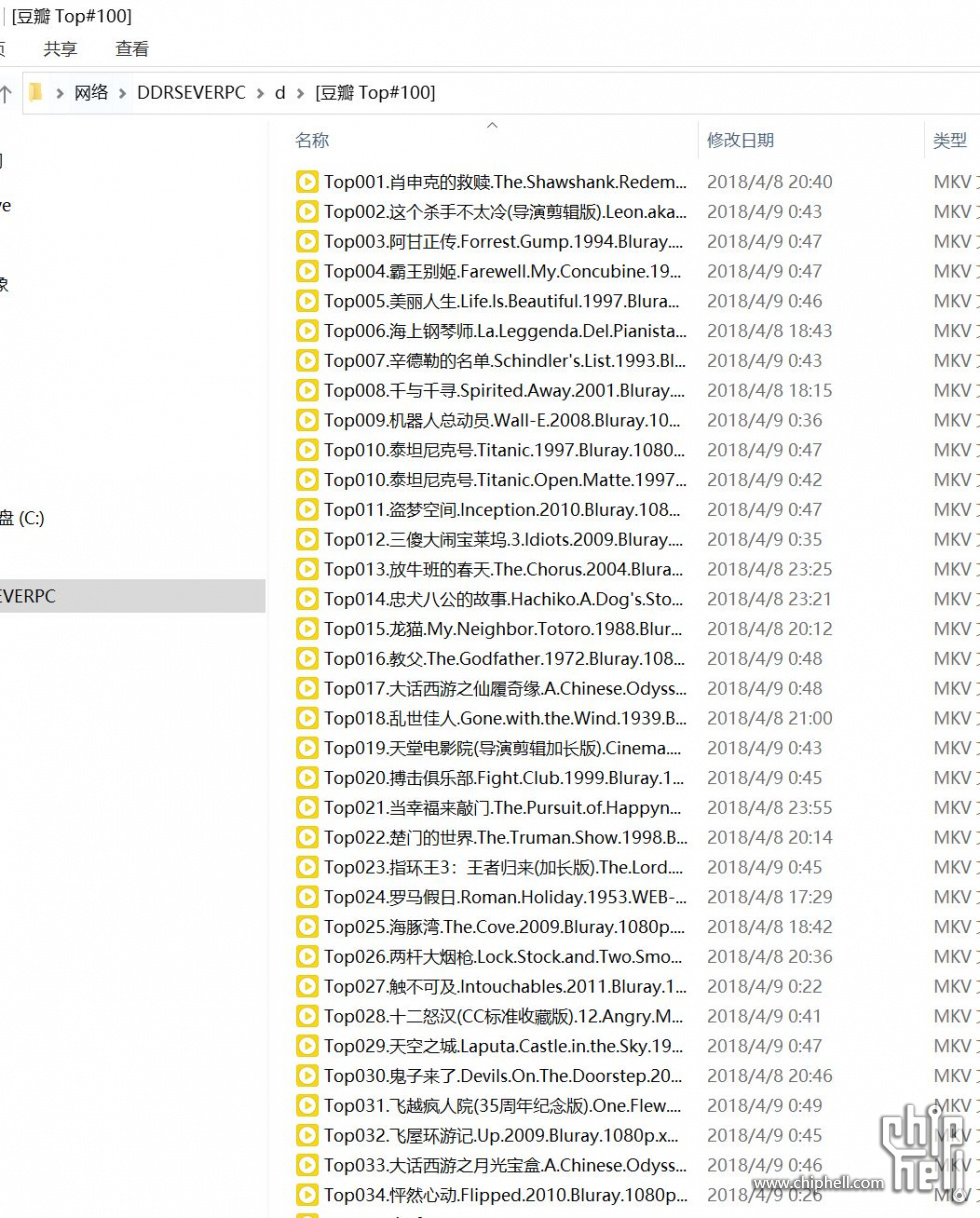Image resolution: width=980 pixels, height=1218 pixels.
Task: Go up one folder level with the arrow
Action: point(5,93)
